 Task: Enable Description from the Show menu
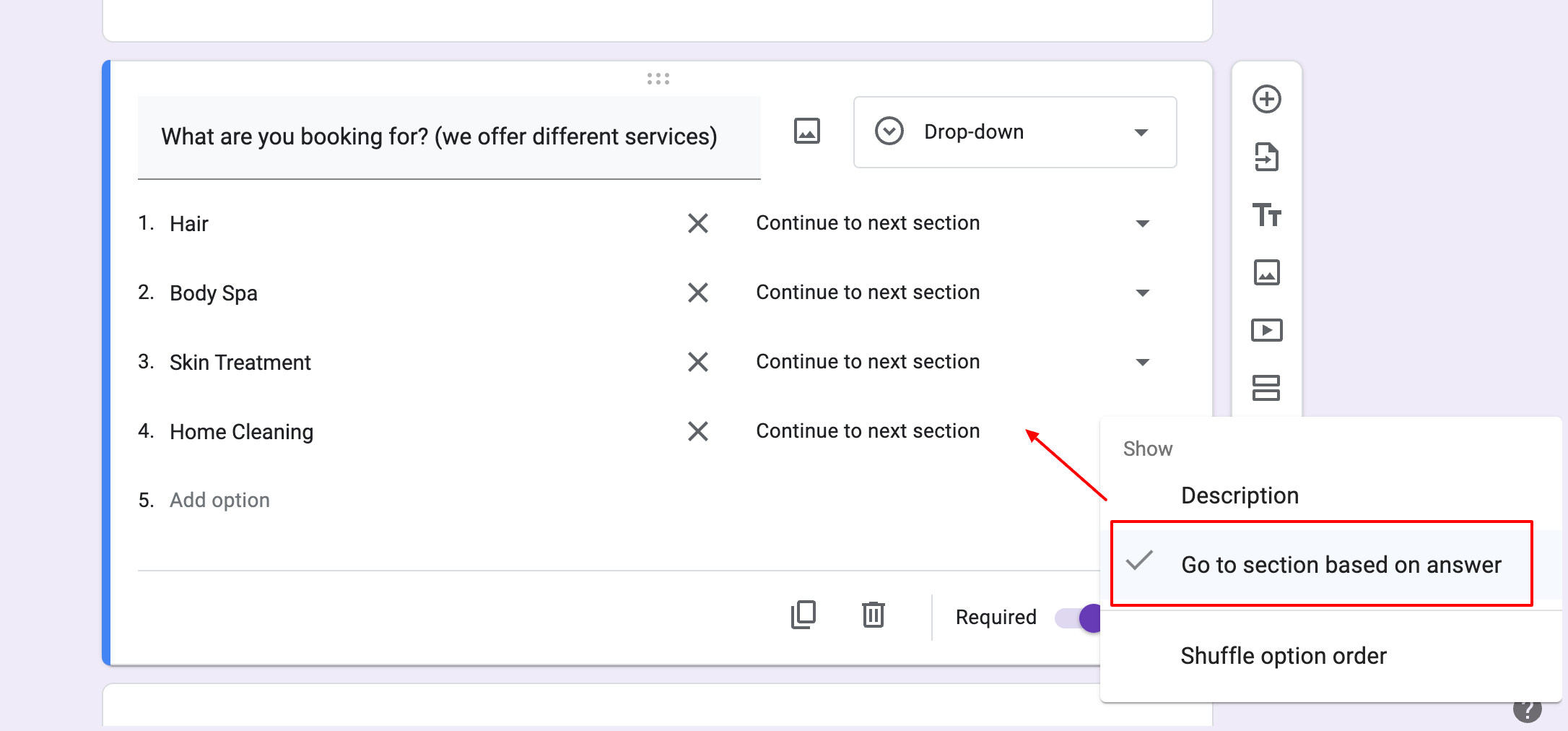tap(1240, 495)
